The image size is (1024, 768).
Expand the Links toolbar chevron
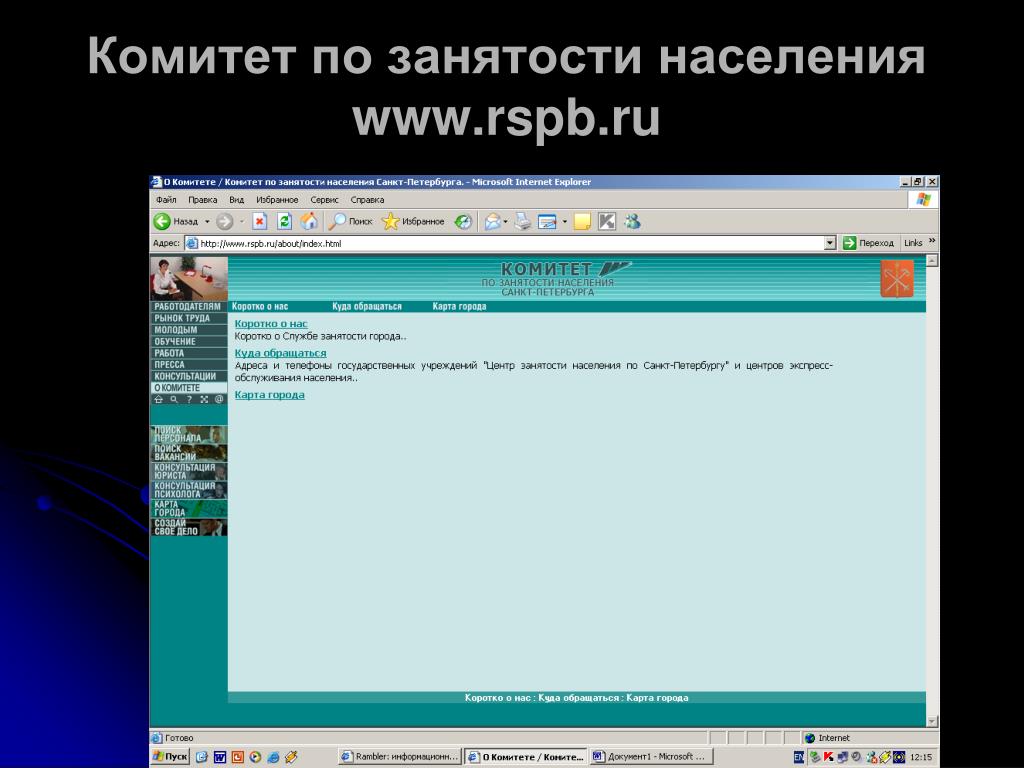point(932,241)
